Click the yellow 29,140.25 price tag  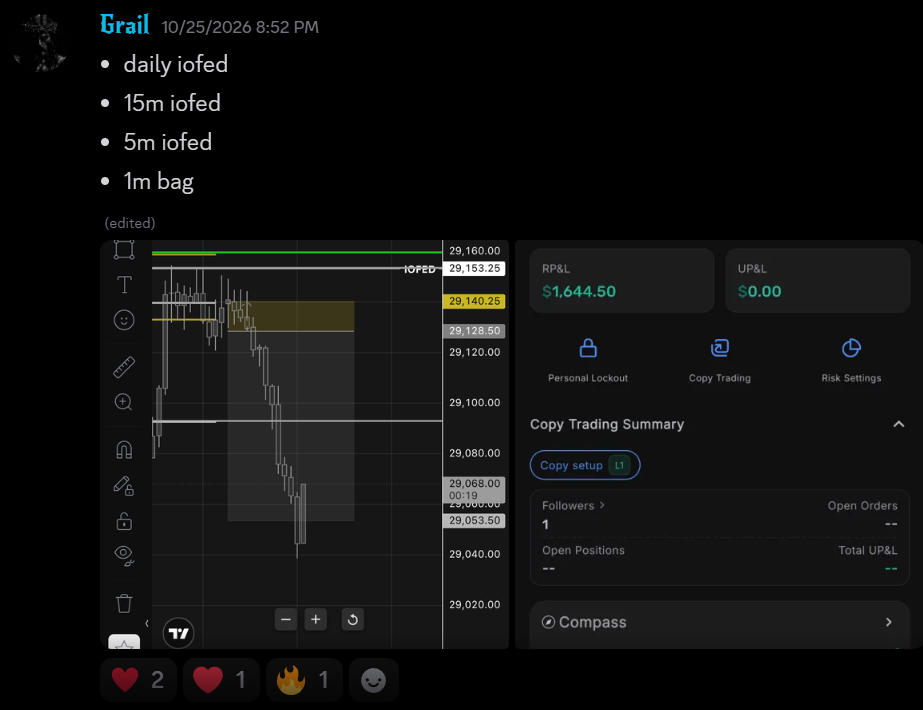474,301
